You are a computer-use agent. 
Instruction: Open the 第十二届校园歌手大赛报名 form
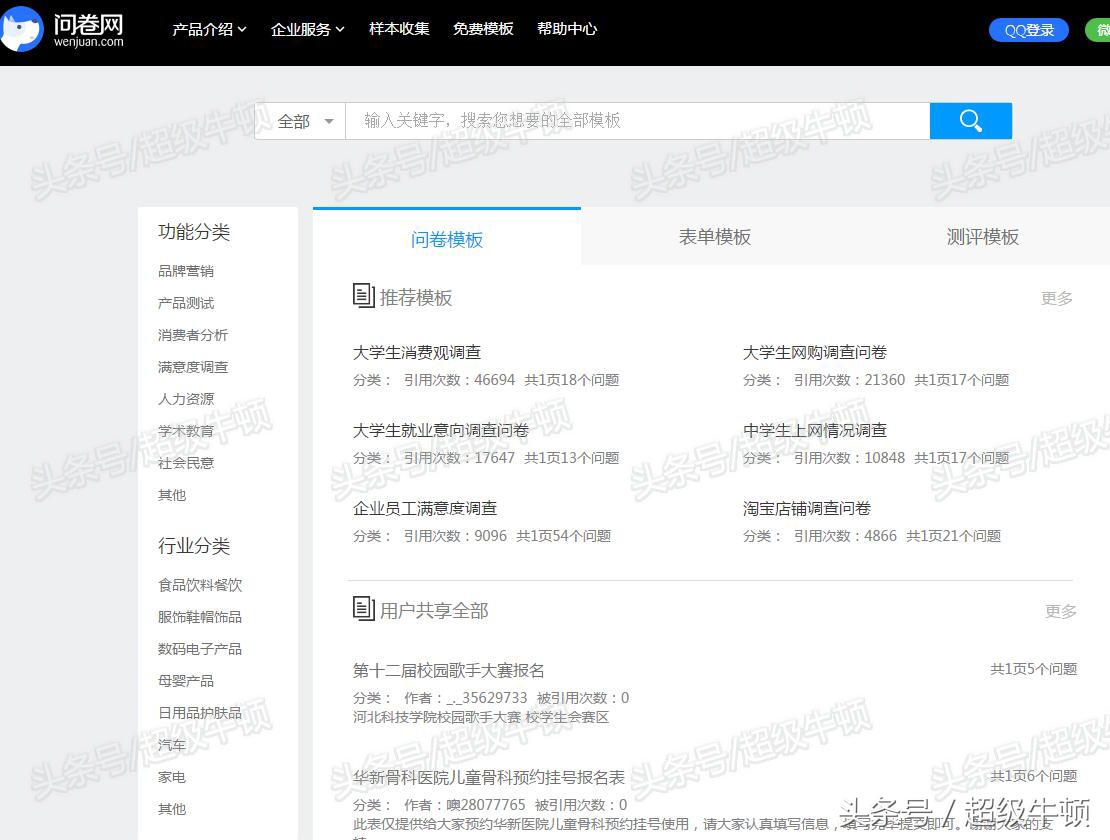tap(448, 670)
